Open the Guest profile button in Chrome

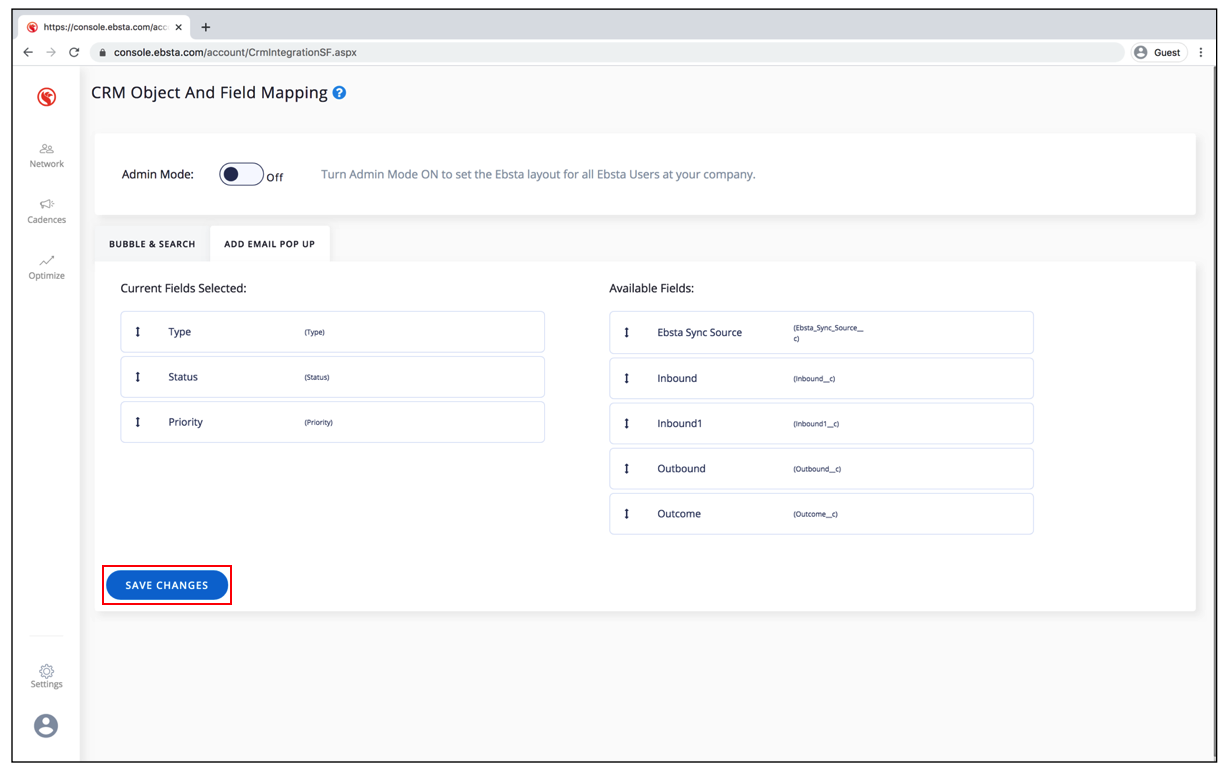pyautogui.click(x=1158, y=52)
